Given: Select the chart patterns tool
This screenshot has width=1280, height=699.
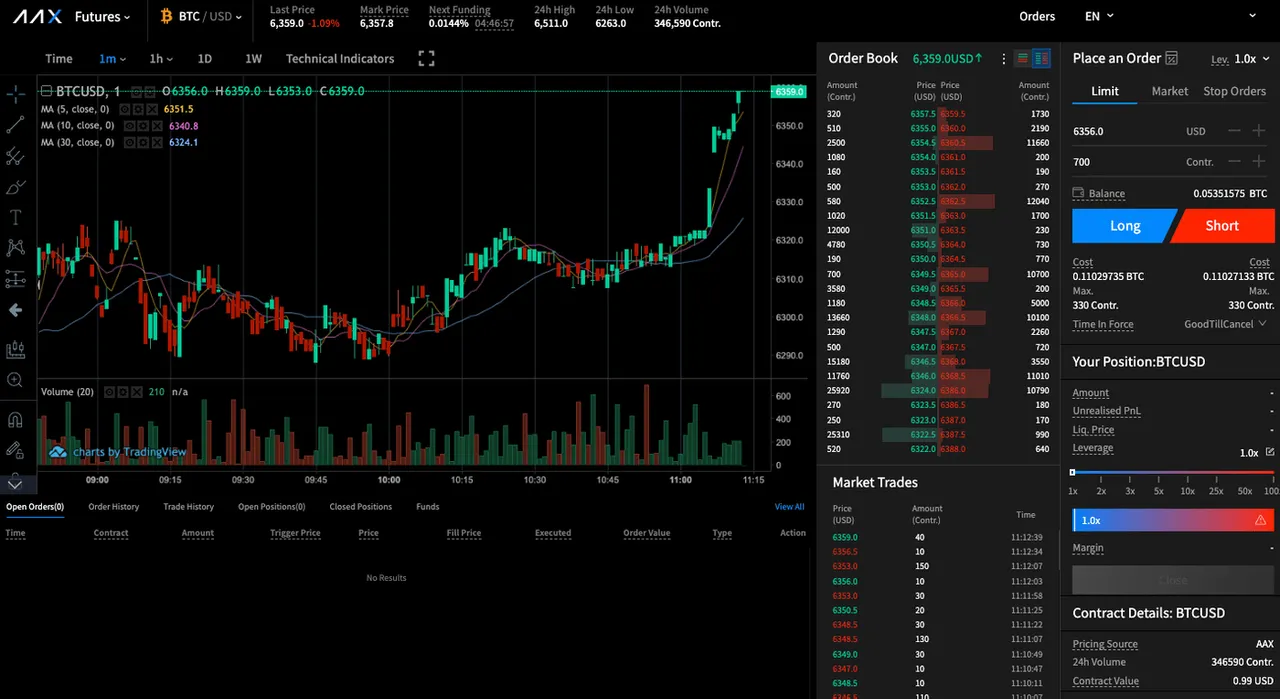Looking at the screenshot, I should click(x=15, y=247).
